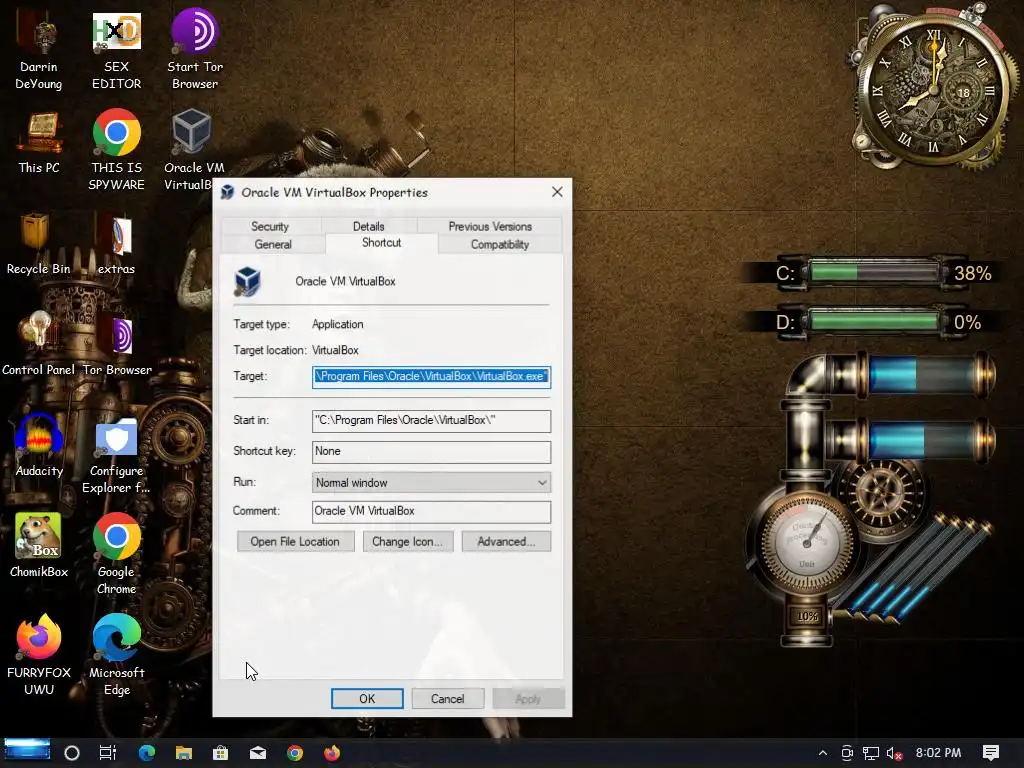Click the 10% pressure gauge gadget
Image resolution: width=1024 pixels, height=768 pixels.
[x=807, y=542]
